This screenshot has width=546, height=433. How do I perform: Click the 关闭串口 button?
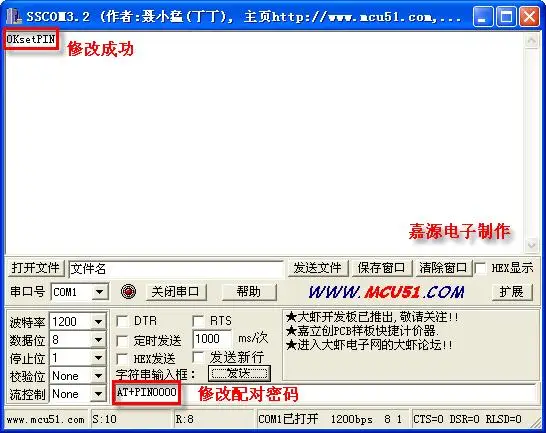[176, 292]
